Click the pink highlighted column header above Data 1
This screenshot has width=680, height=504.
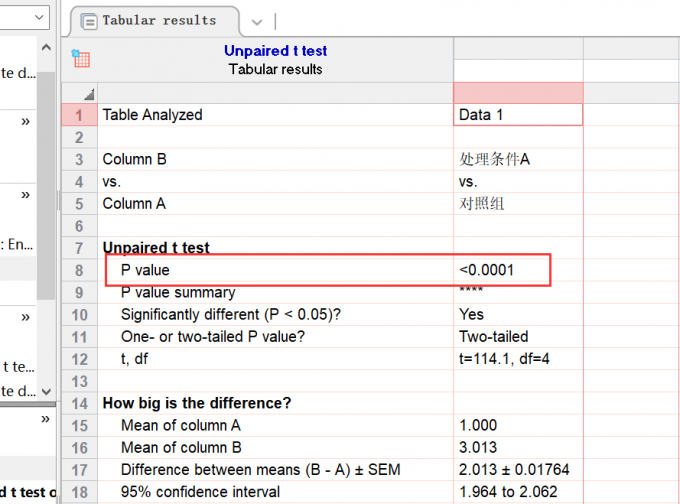(517, 92)
